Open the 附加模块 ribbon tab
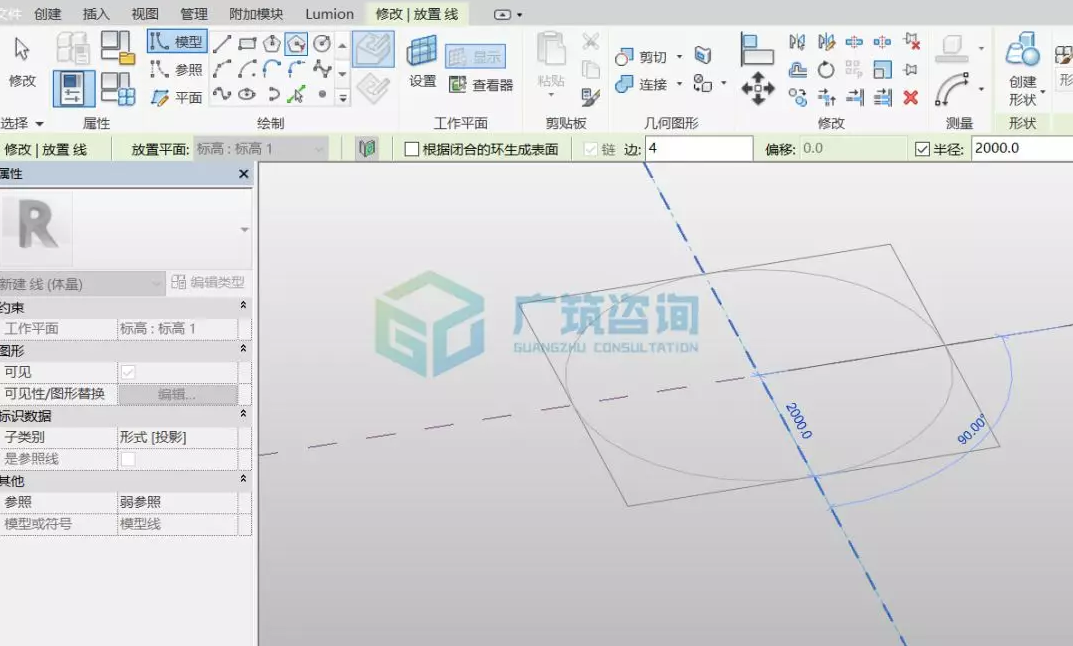Screen dimensions: 1073x646 256,14
